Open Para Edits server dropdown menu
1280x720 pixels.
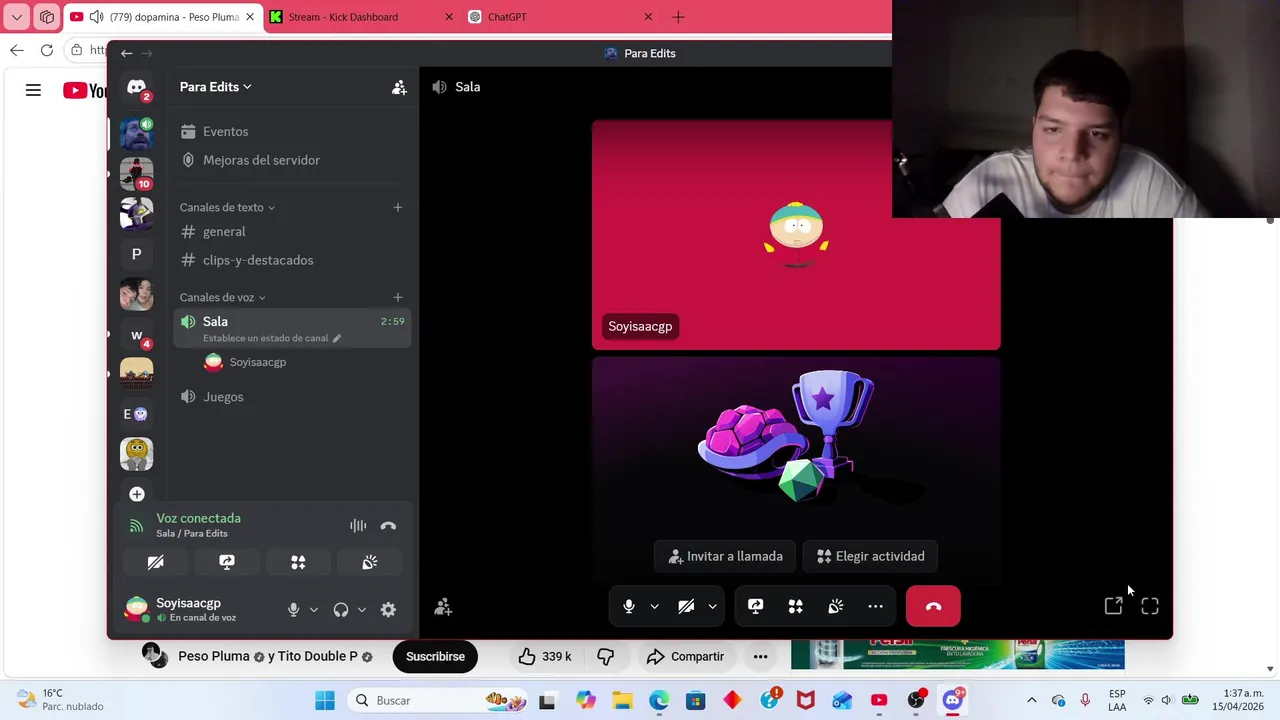tap(215, 87)
